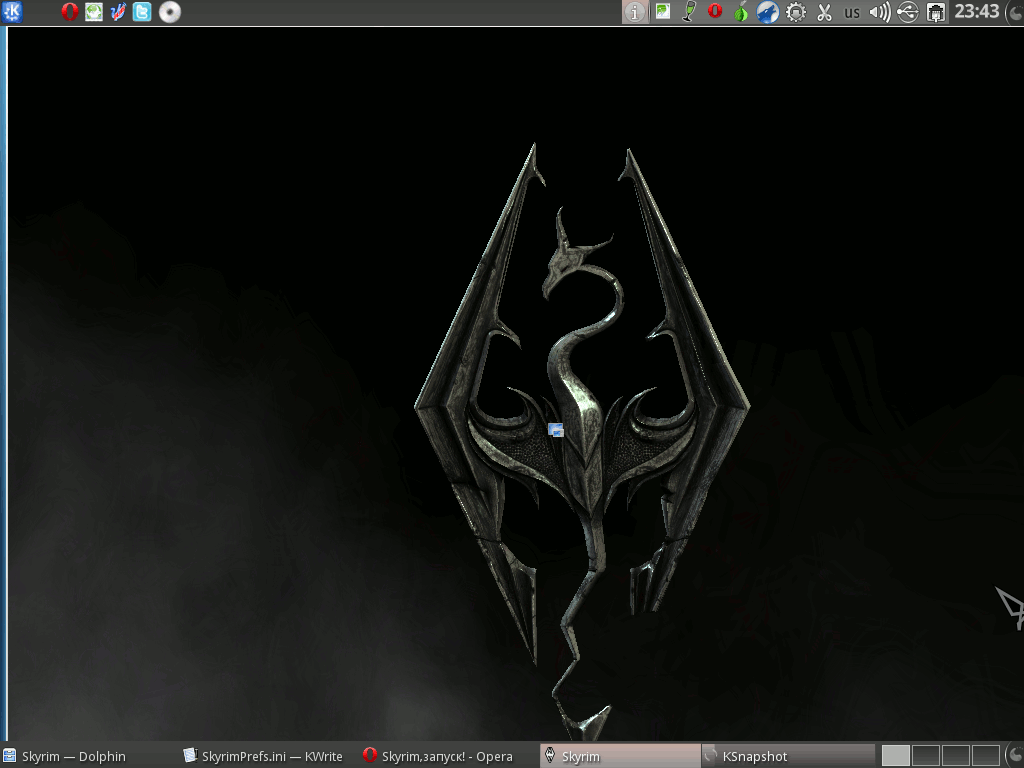Viewport: 1024px width, 768px height.
Task: Switch to second virtual desktop in pager
Action: pos(925,756)
